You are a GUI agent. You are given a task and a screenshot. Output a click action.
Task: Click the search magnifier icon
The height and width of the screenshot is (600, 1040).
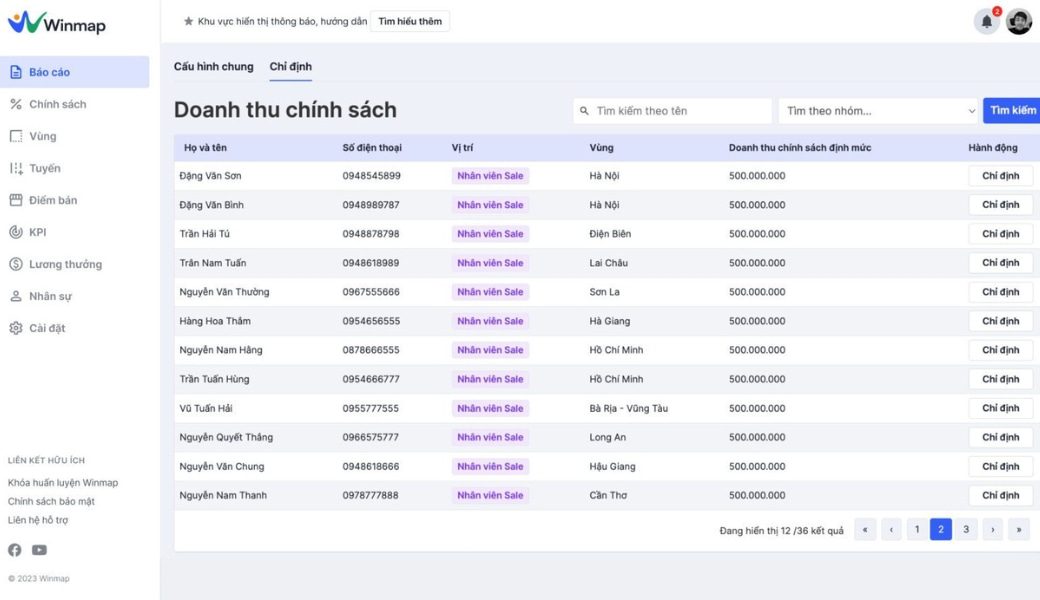coord(584,111)
